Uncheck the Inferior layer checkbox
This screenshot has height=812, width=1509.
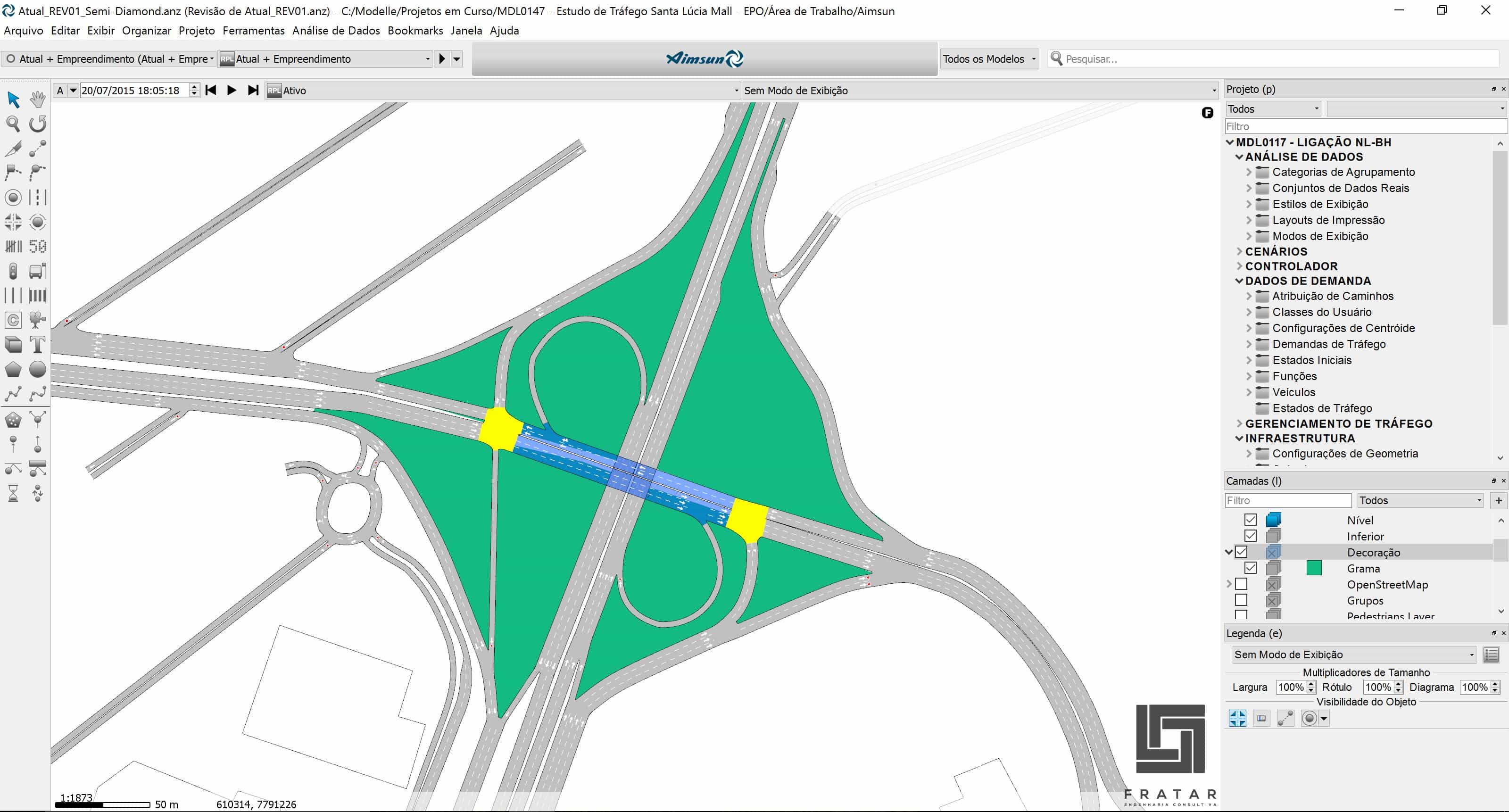pos(1250,536)
